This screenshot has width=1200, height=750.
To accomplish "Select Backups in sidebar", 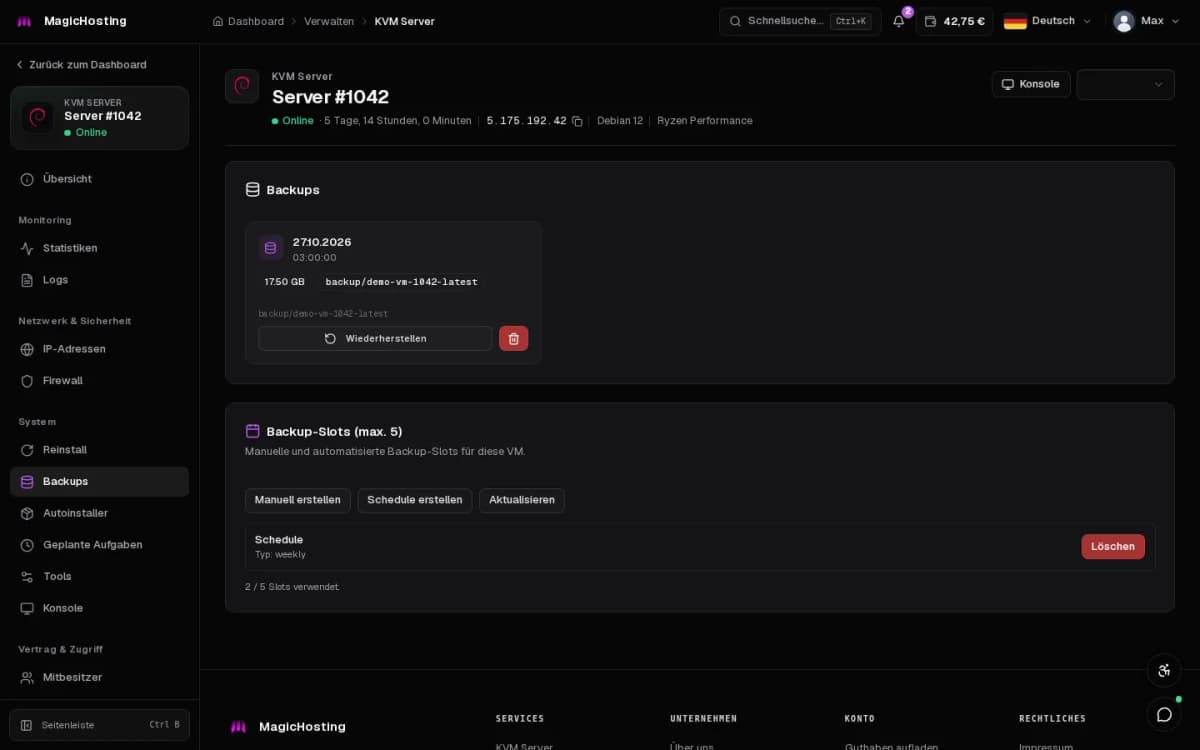I will 99,482.
